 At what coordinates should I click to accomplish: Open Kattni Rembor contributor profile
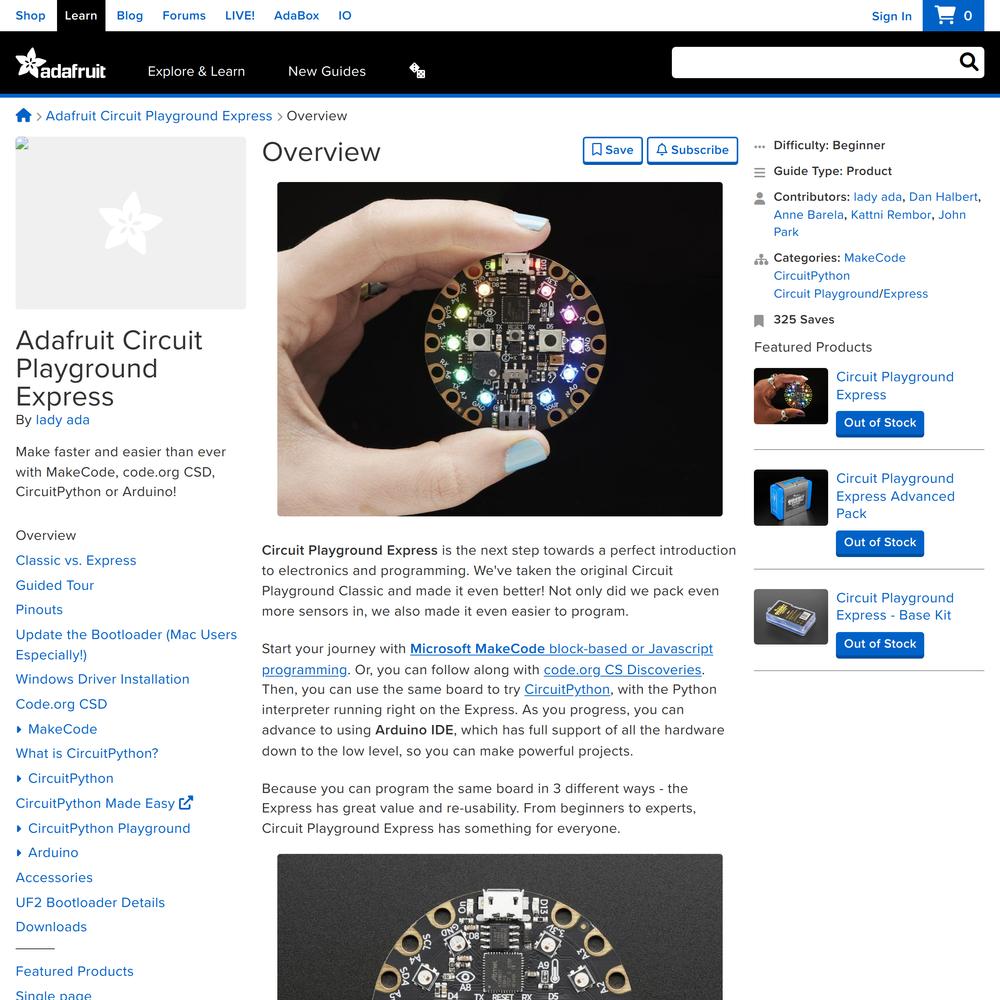891,215
